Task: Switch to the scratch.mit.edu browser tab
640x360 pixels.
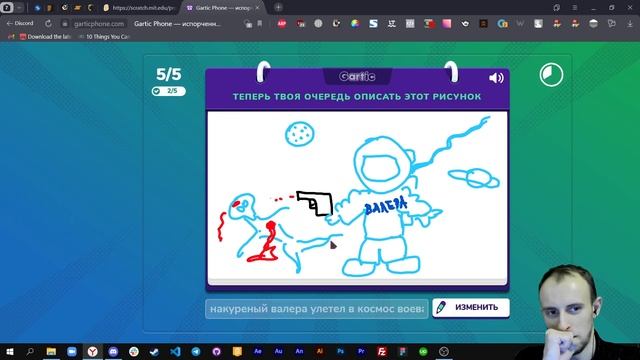Action: (x=139, y=8)
